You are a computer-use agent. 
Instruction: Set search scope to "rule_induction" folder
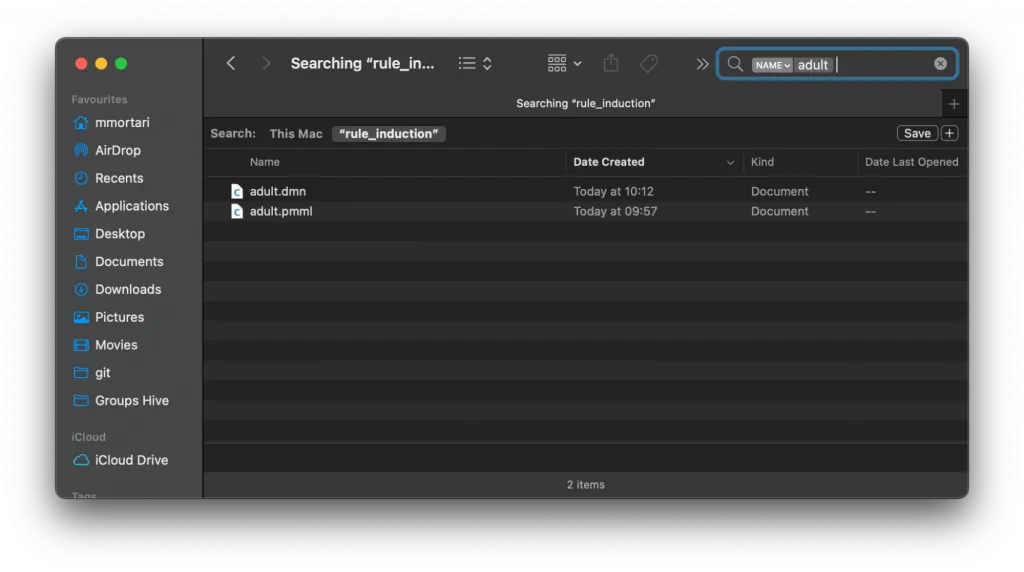pyautogui.click(x=389, y=134)
